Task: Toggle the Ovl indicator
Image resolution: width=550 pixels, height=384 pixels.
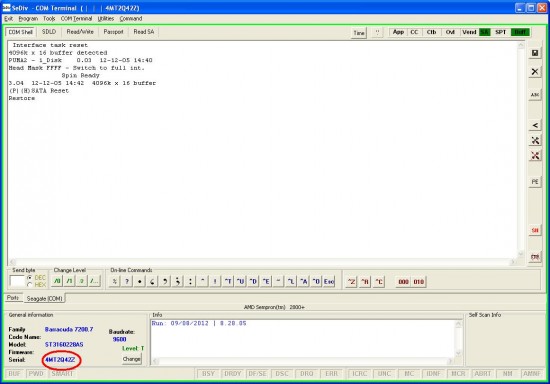Action: [450, 32]
